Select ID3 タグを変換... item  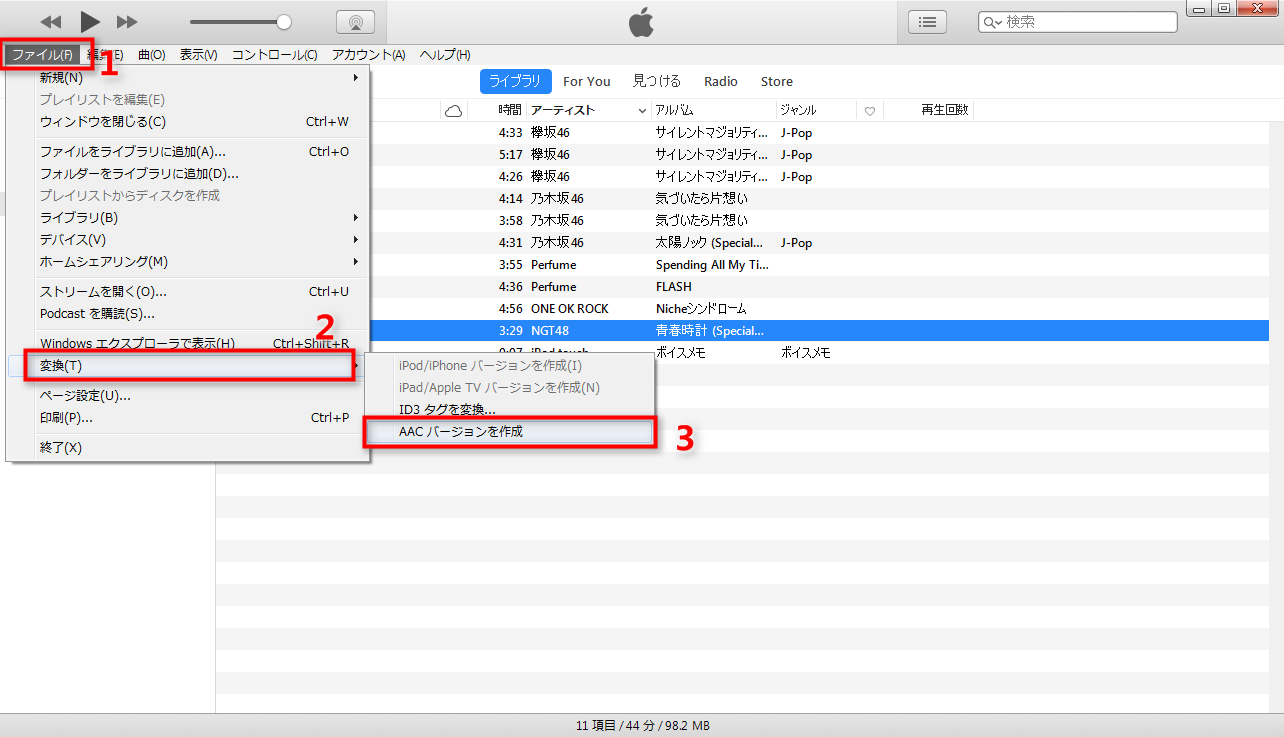[509, 410]
